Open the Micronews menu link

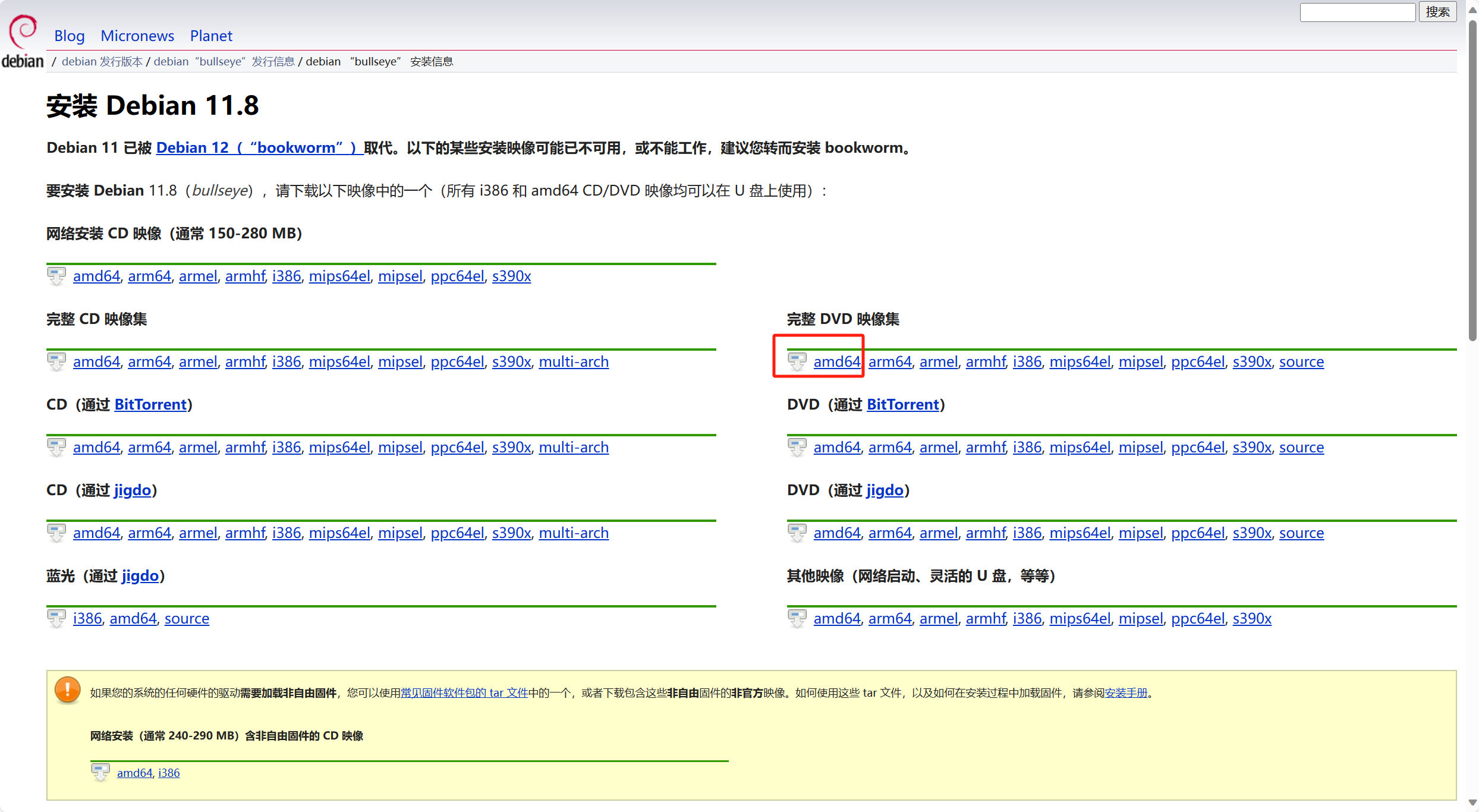tap(137, 36)
